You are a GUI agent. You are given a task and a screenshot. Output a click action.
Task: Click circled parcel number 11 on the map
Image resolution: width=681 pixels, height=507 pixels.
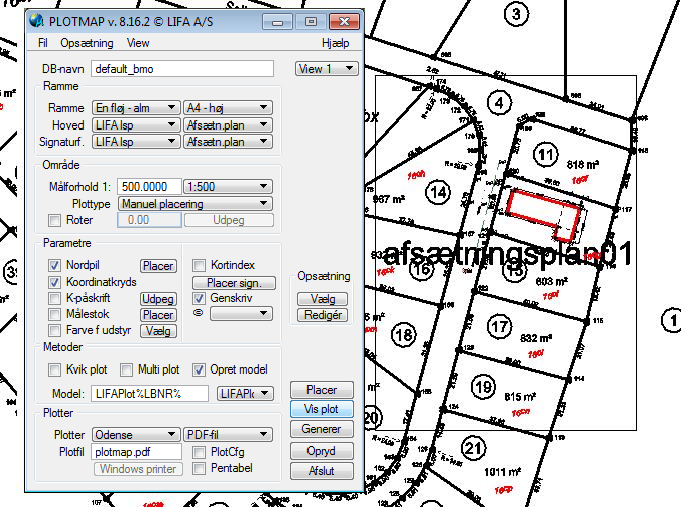[545, 154]
